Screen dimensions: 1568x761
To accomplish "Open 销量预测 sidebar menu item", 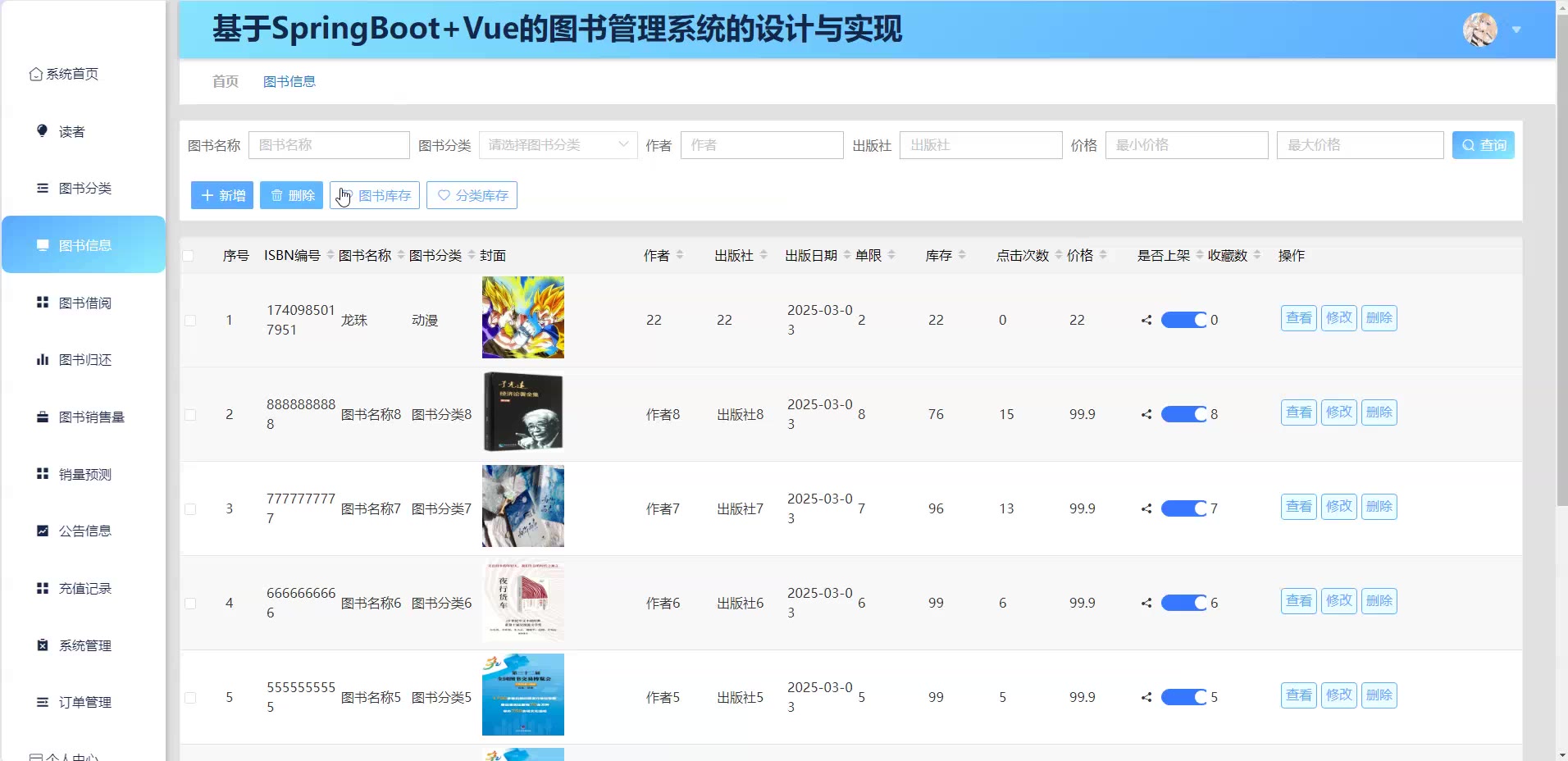I will point(84,474).
